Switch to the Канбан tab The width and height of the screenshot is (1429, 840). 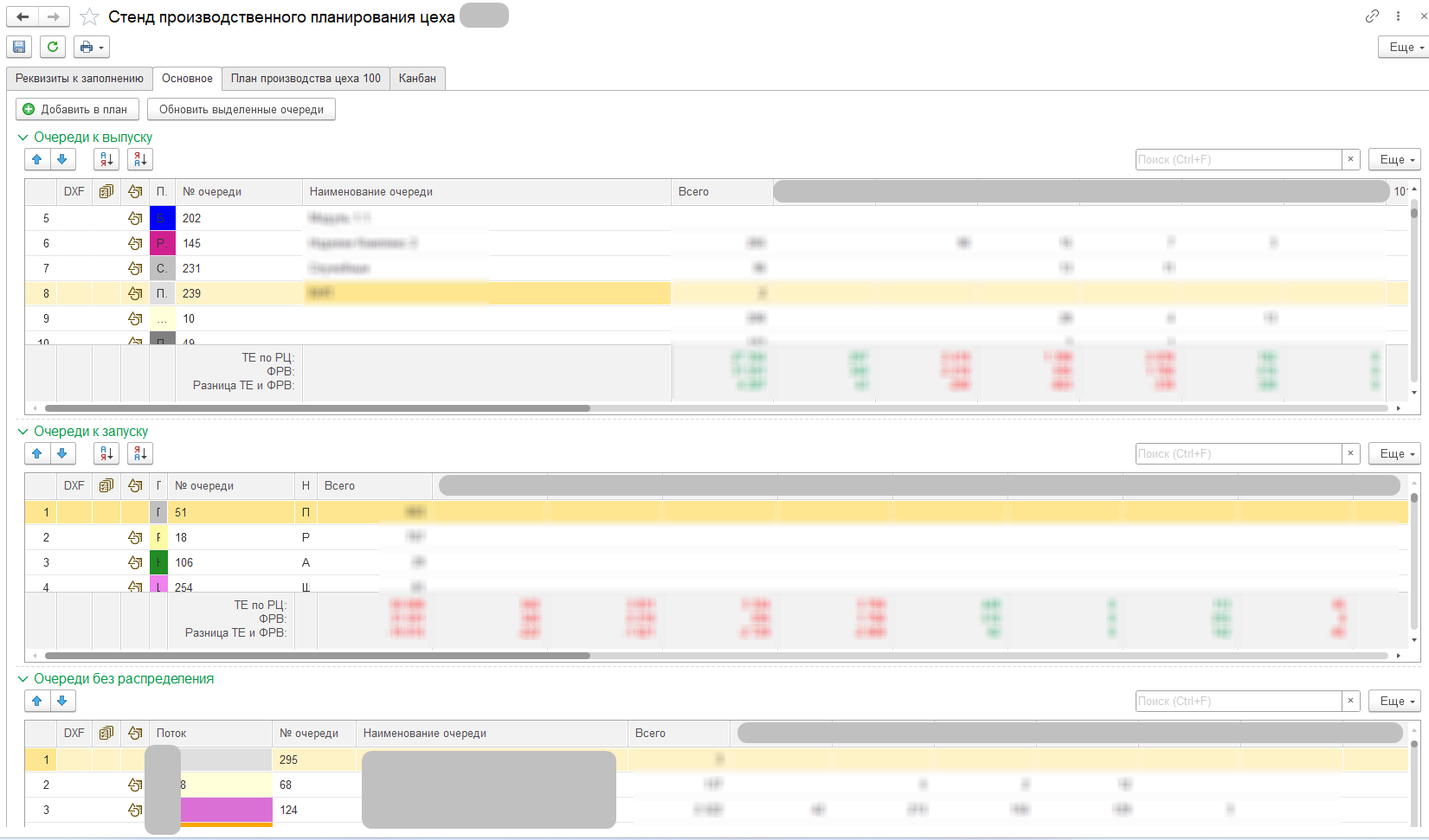point(417,78)
